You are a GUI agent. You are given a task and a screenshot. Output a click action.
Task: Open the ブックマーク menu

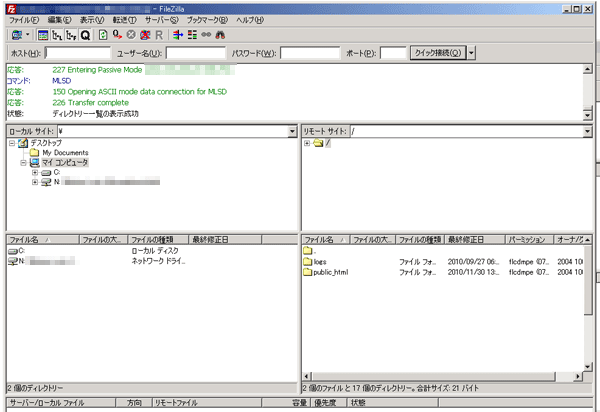pos(207,20)
